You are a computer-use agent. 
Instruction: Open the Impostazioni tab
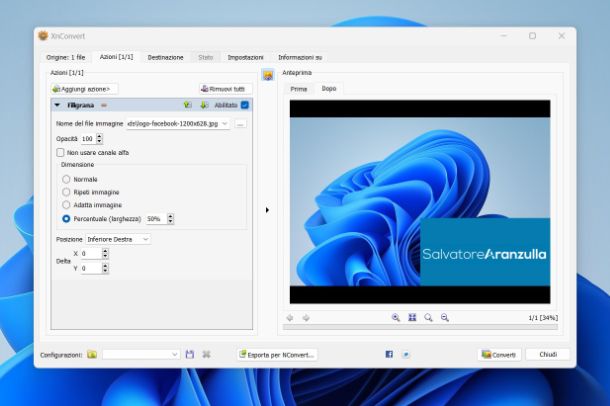pyautogui.click(x=245, y=57)
